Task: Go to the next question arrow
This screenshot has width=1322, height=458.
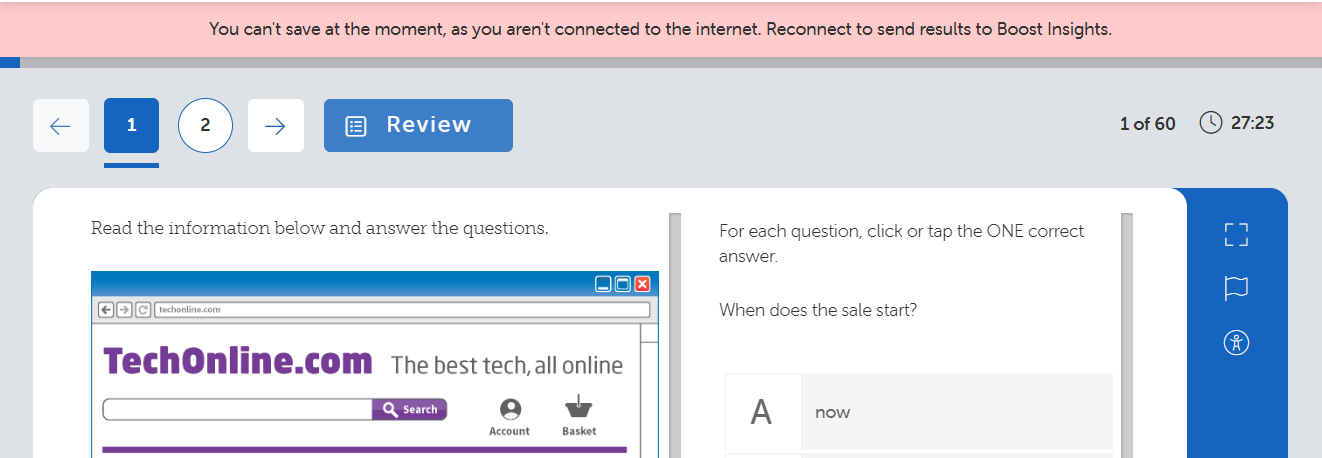Action: (275, 125)
